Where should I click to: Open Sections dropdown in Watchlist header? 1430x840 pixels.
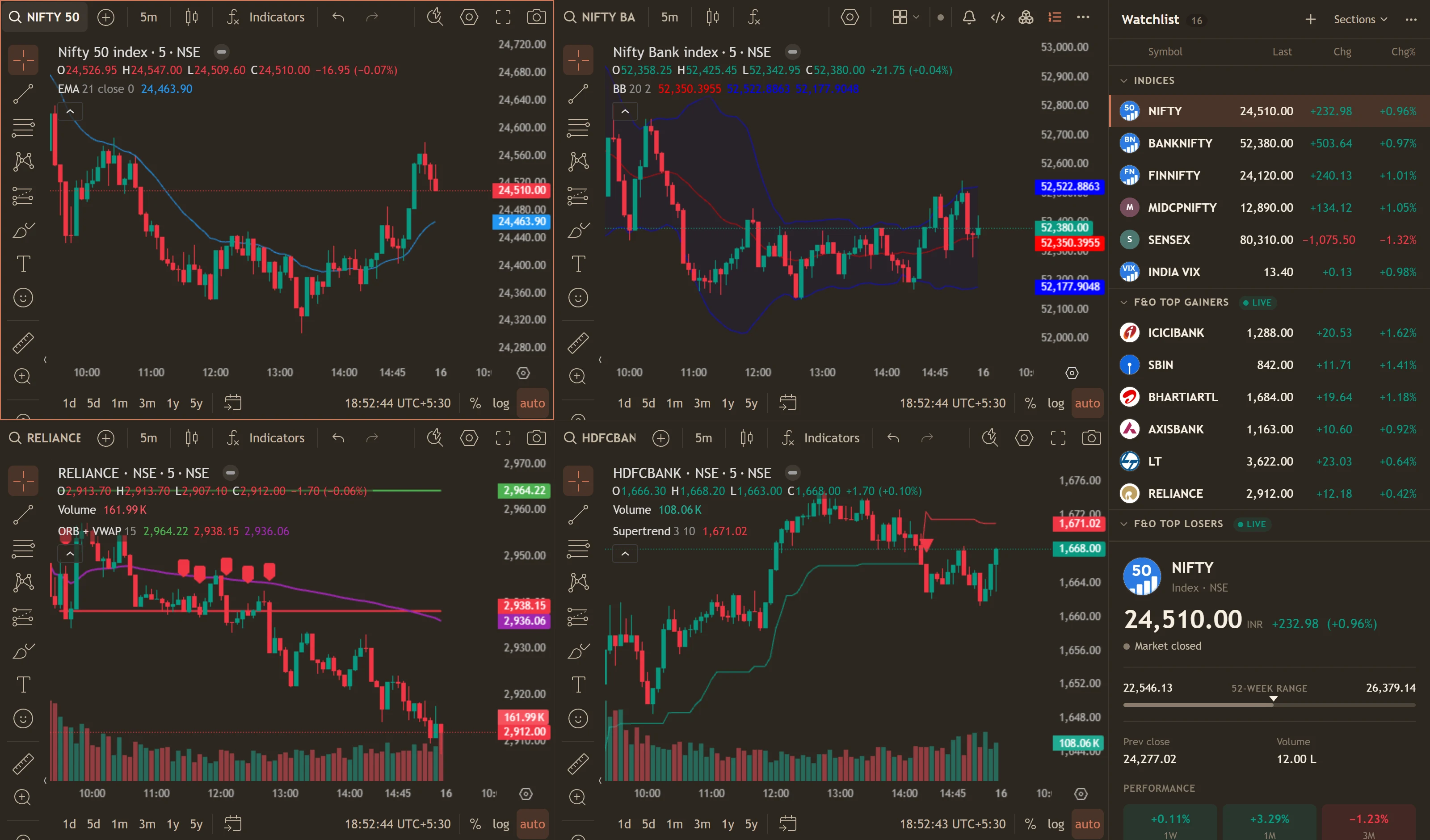(1360, 19)
